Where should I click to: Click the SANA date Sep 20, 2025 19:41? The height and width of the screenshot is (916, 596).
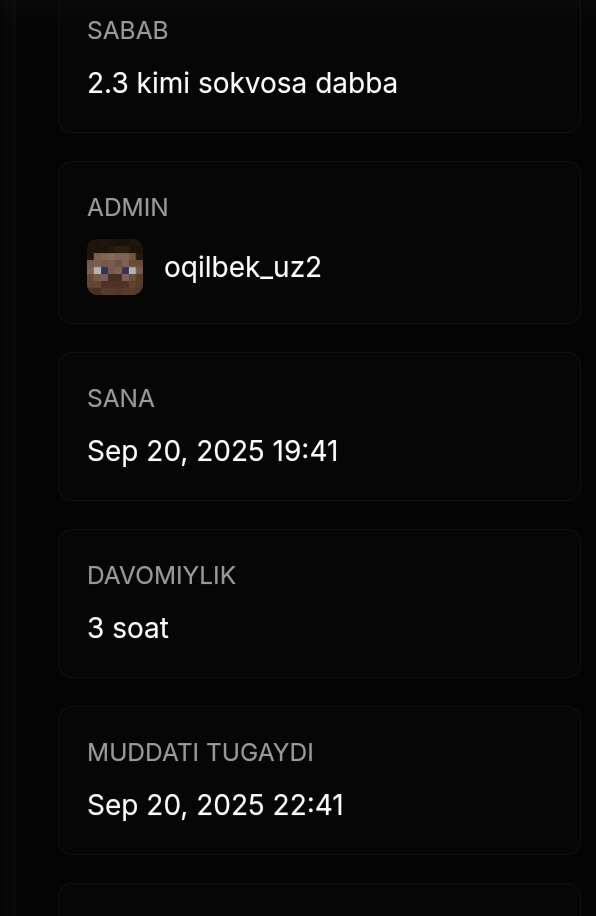pyautogui.click(x=213, y=451)
